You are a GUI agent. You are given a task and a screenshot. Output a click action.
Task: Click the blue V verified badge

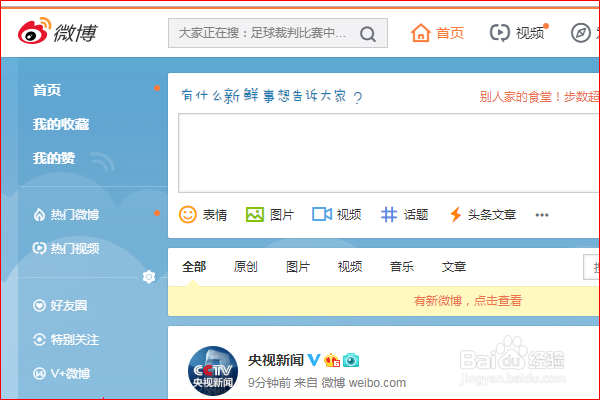[x=314, y=360]
